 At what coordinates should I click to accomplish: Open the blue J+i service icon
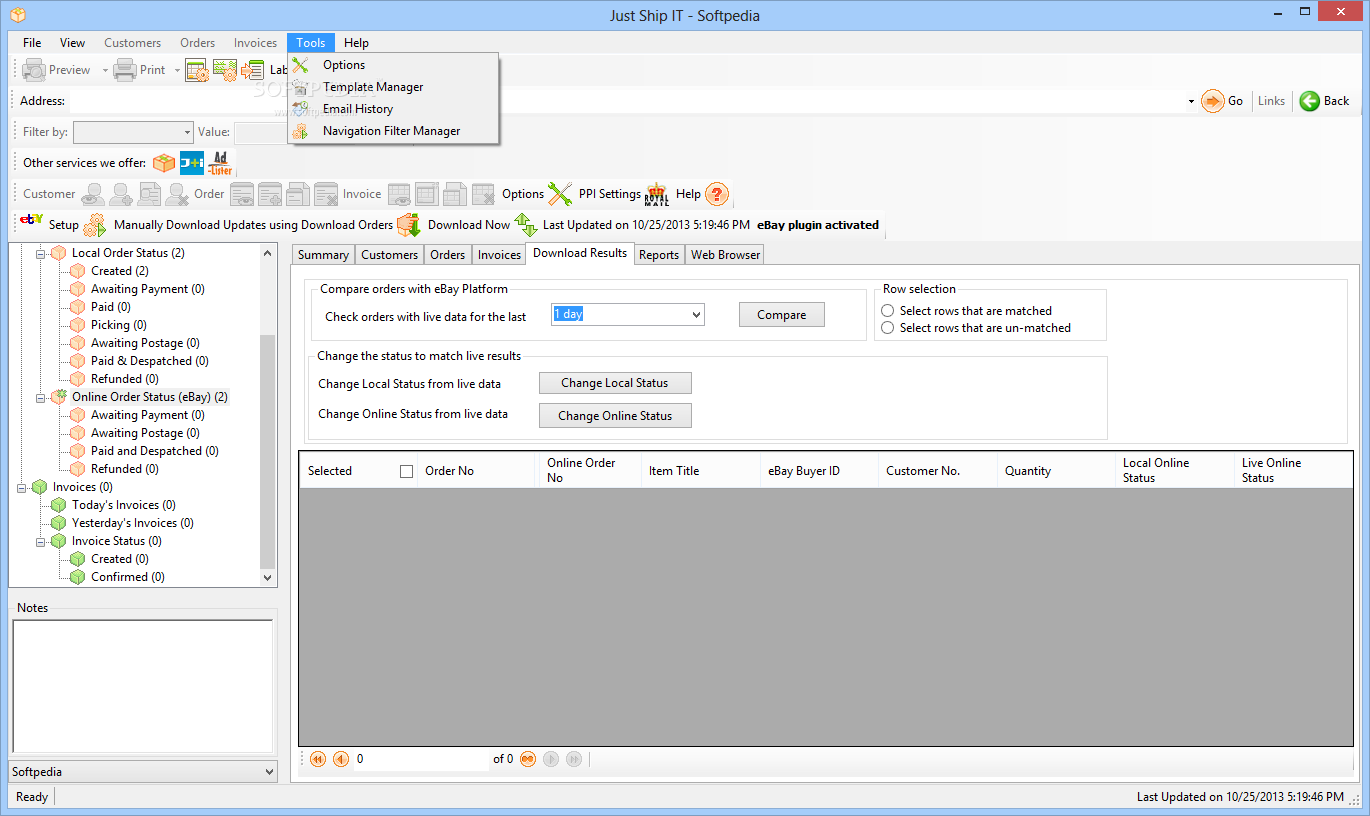pos(192,163)
